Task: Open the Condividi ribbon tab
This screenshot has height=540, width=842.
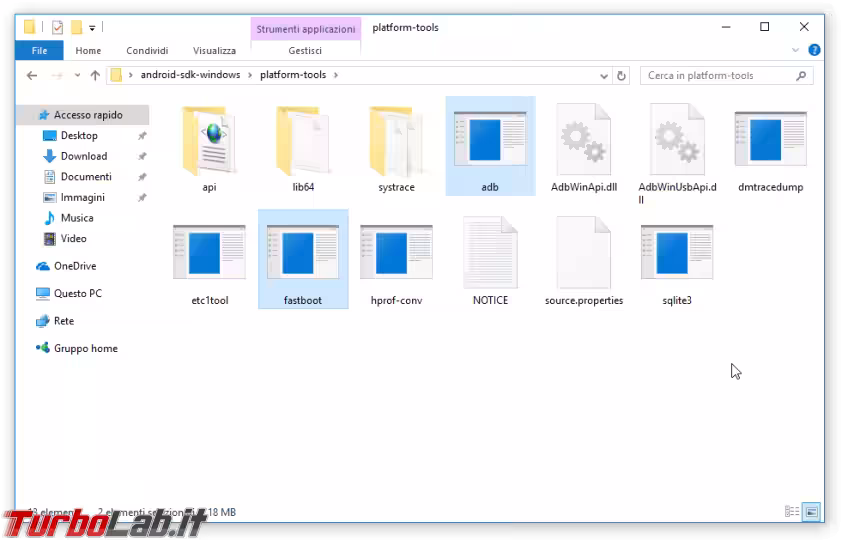Action: [x=147, y=50]
